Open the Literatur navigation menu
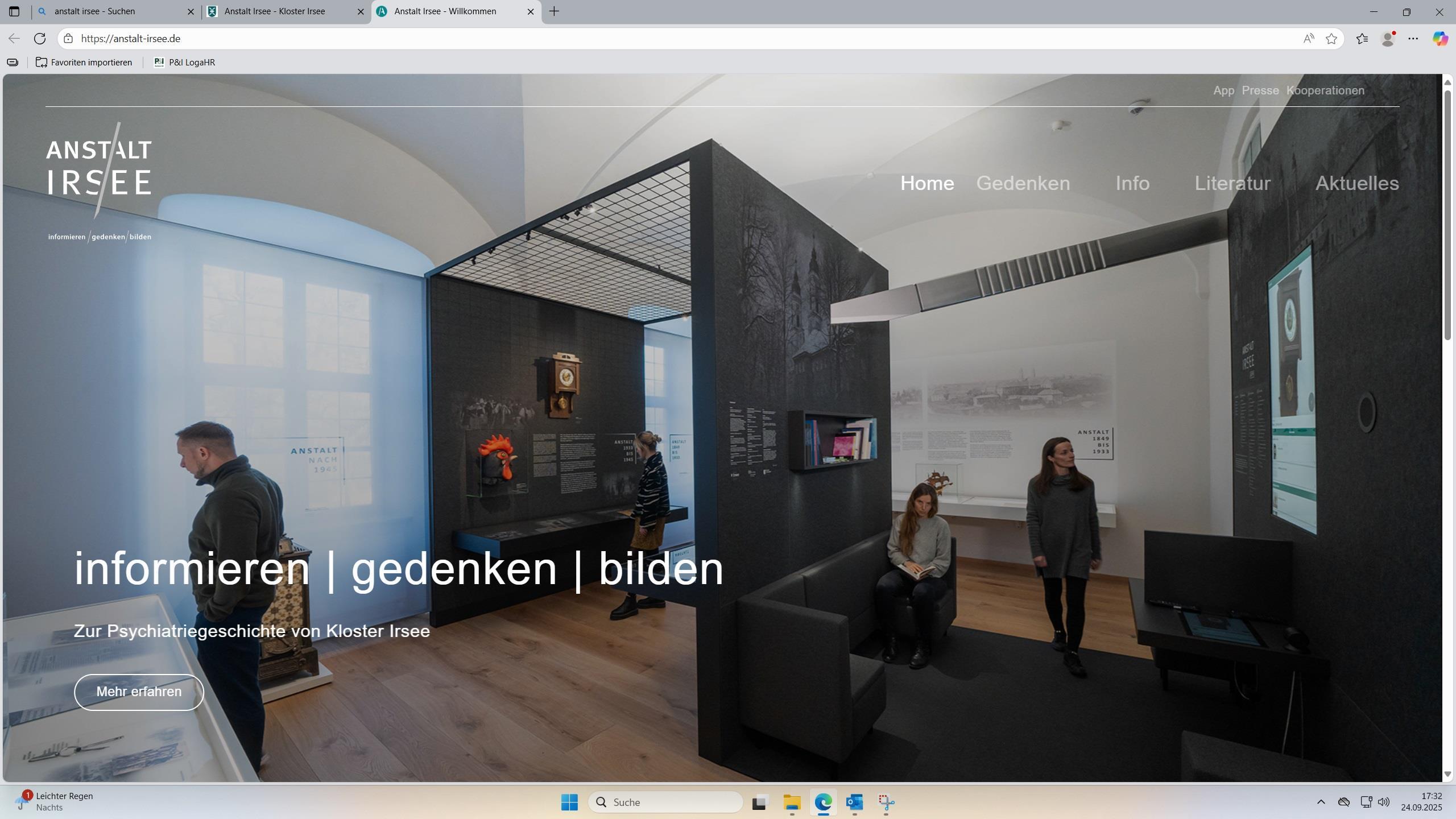Screen dimensions: 1456x819 tap(1232, 183)
